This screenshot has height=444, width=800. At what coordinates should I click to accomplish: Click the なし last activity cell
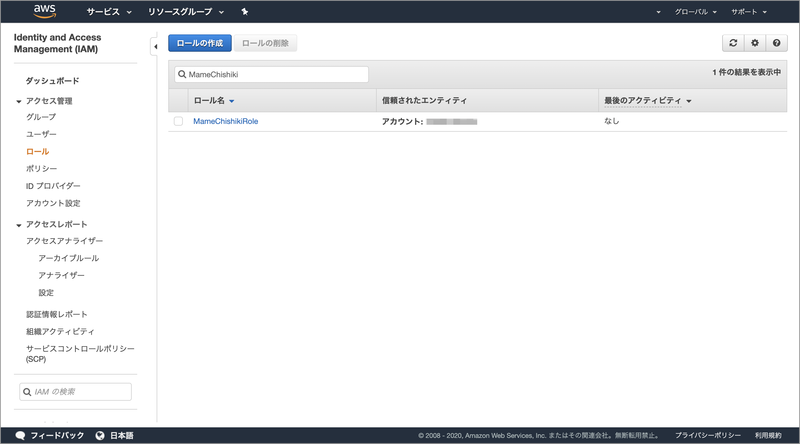[612, 121]
